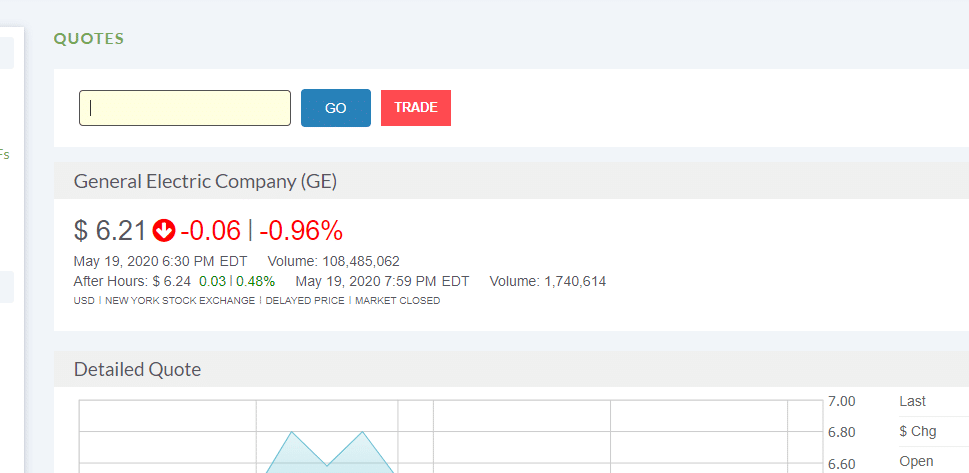Click the green 0.48% after-hours change
The image size is (969, 473).
click(255, 282)
